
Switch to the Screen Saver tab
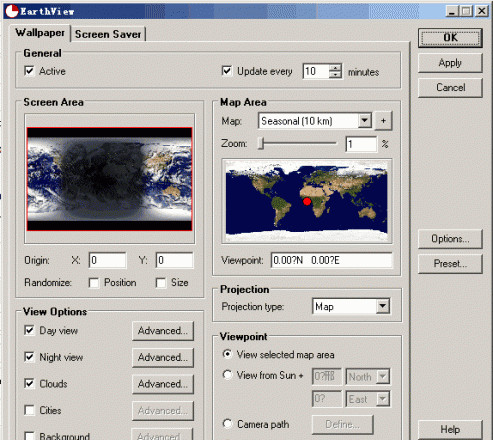[x=108, y=34]
